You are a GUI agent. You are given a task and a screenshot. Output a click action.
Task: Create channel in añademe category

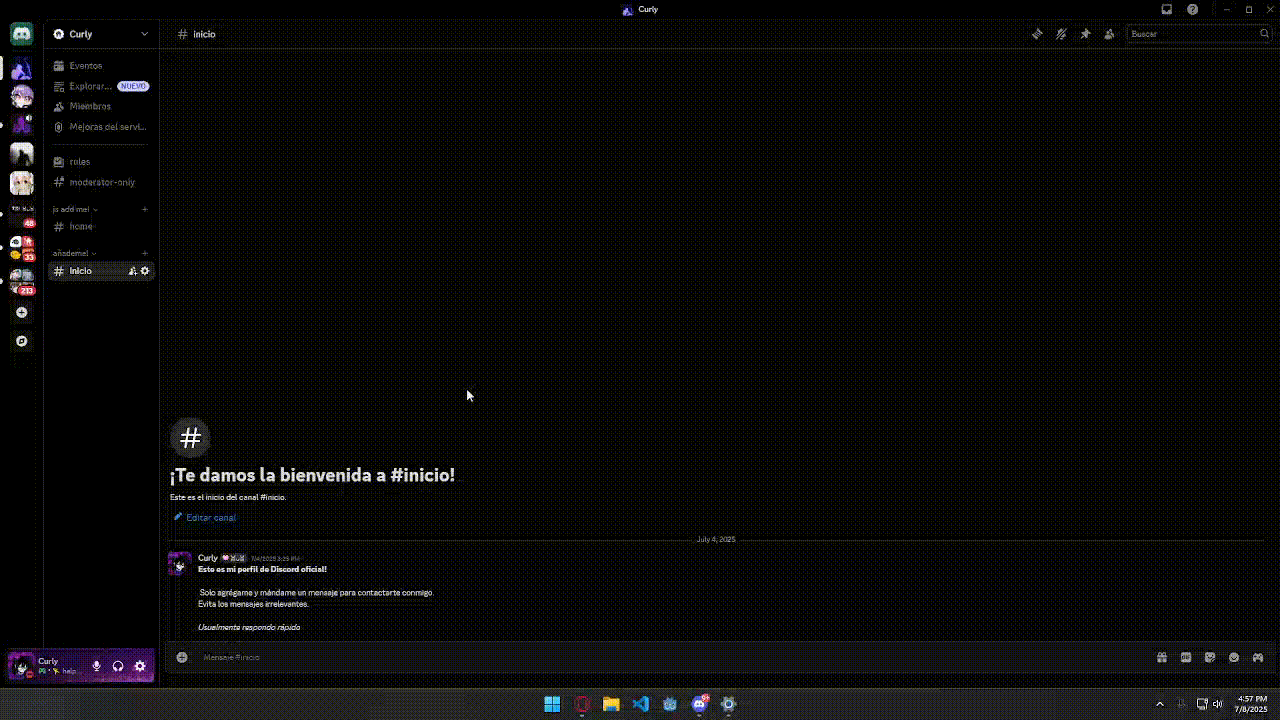(x=145, y=253)
